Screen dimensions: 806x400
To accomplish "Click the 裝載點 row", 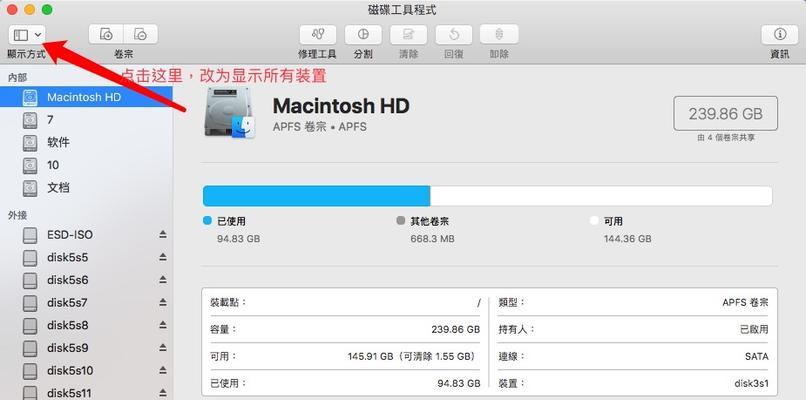I will (345, 302).
